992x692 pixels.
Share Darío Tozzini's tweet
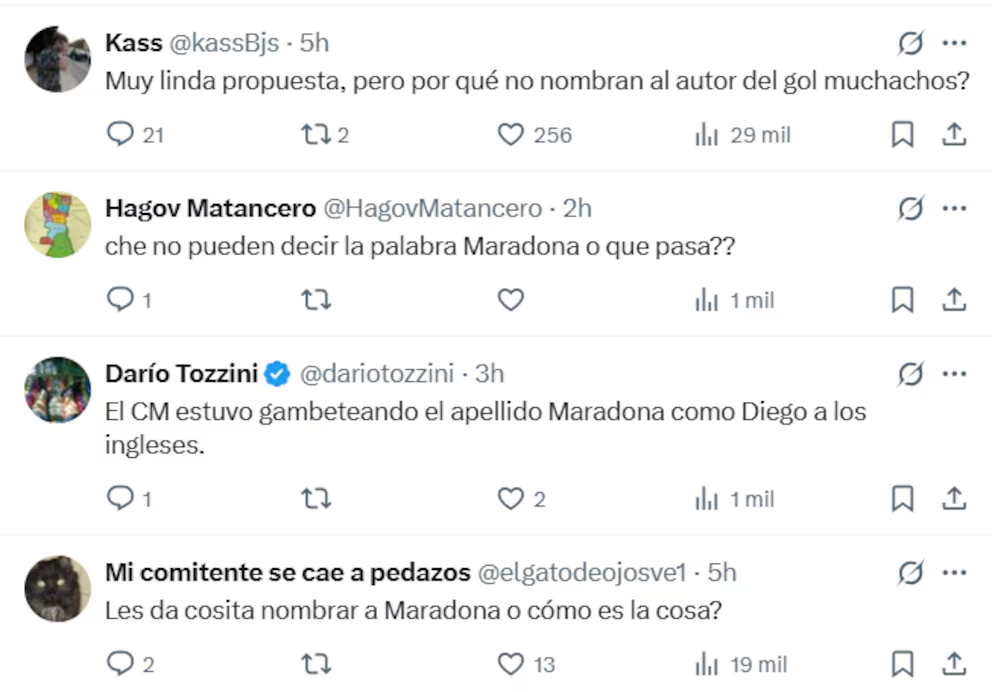(x=954, y=498)
